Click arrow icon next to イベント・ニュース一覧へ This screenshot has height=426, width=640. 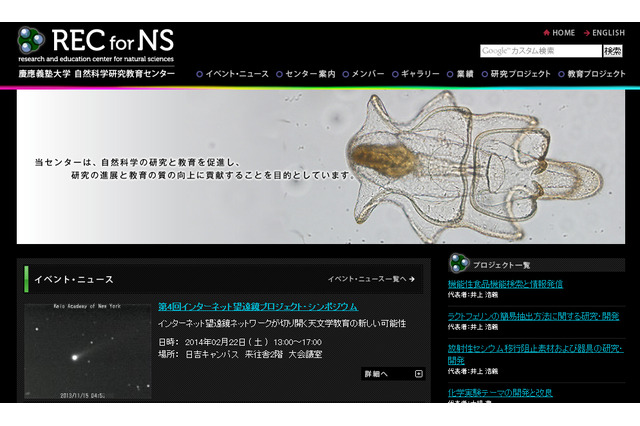point(412,279)
